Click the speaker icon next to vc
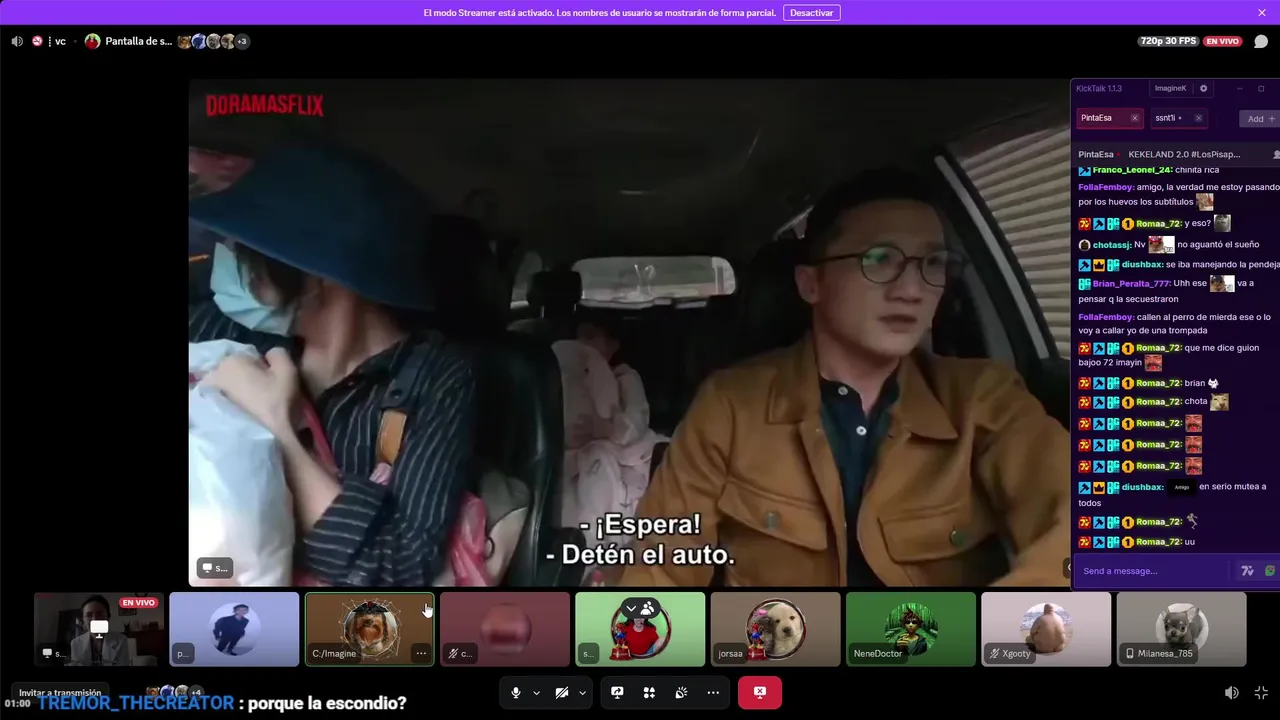This screenshot has width=1280, height=720. pos(17,41)
